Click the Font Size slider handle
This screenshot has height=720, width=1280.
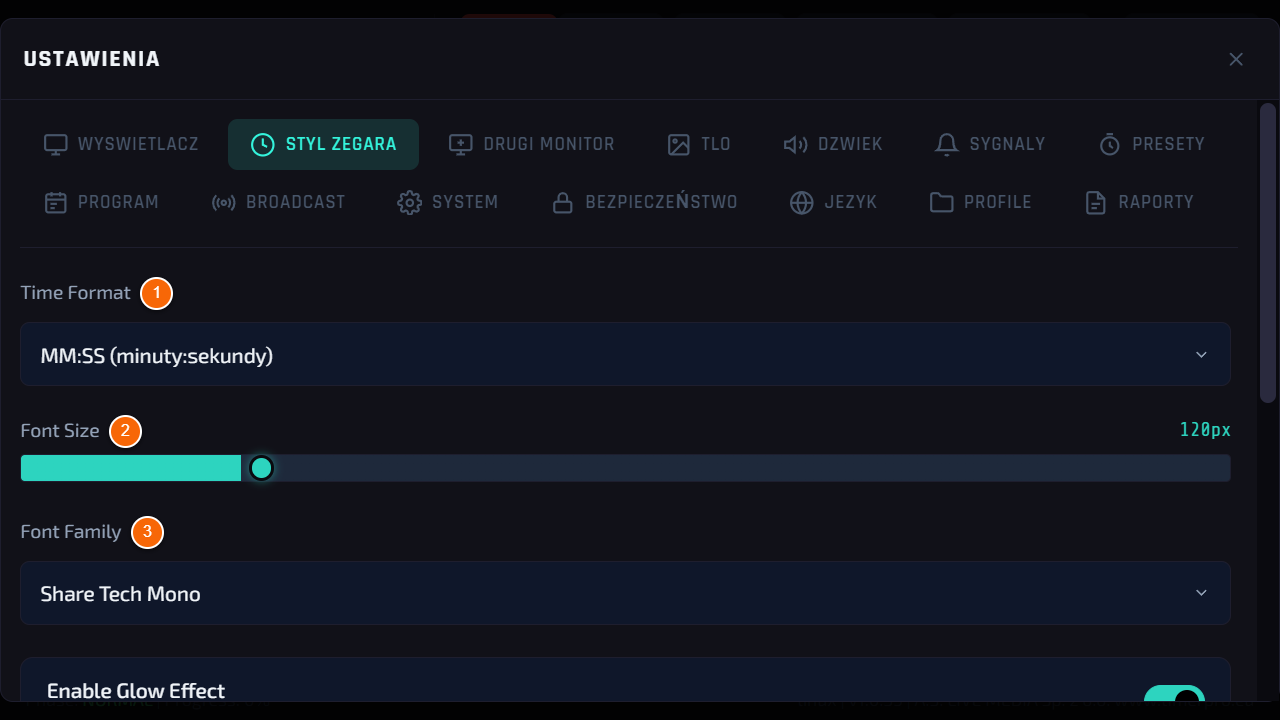(x=261, y=468)
